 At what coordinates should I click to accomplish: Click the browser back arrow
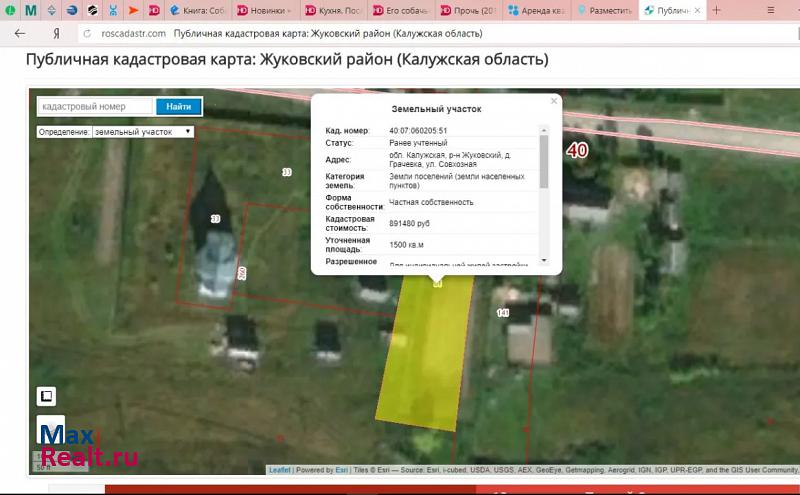pyautogui.click(x=19, y=33)
